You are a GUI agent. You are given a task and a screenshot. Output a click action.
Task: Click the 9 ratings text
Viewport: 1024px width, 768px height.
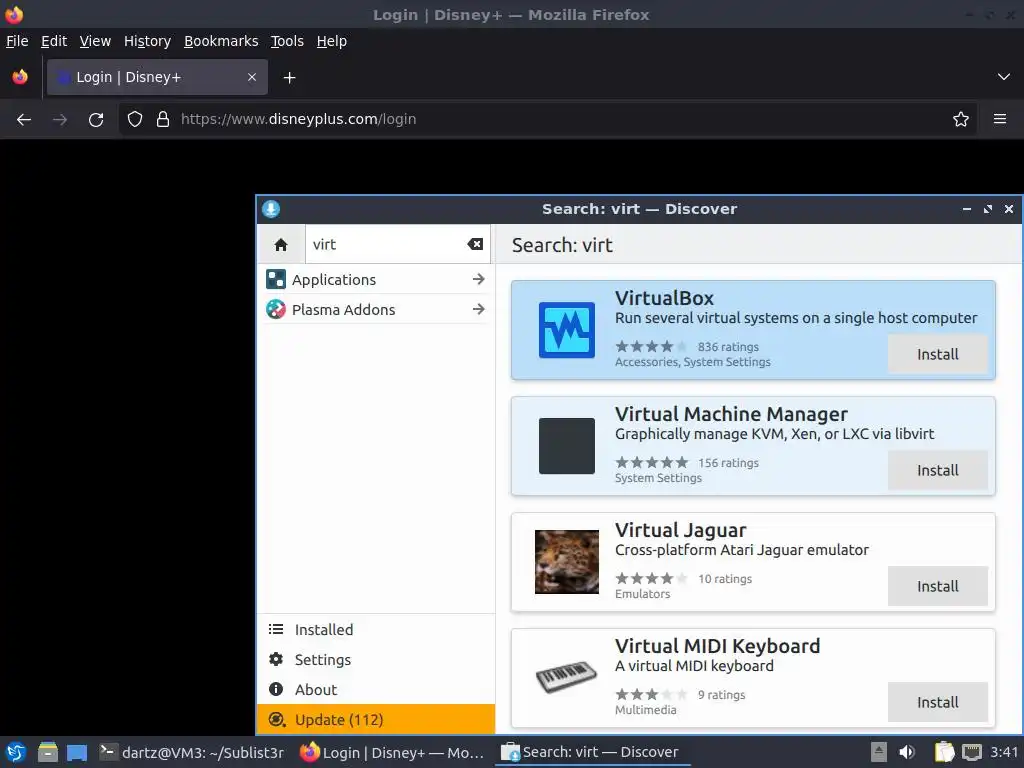tap(721, 695)
